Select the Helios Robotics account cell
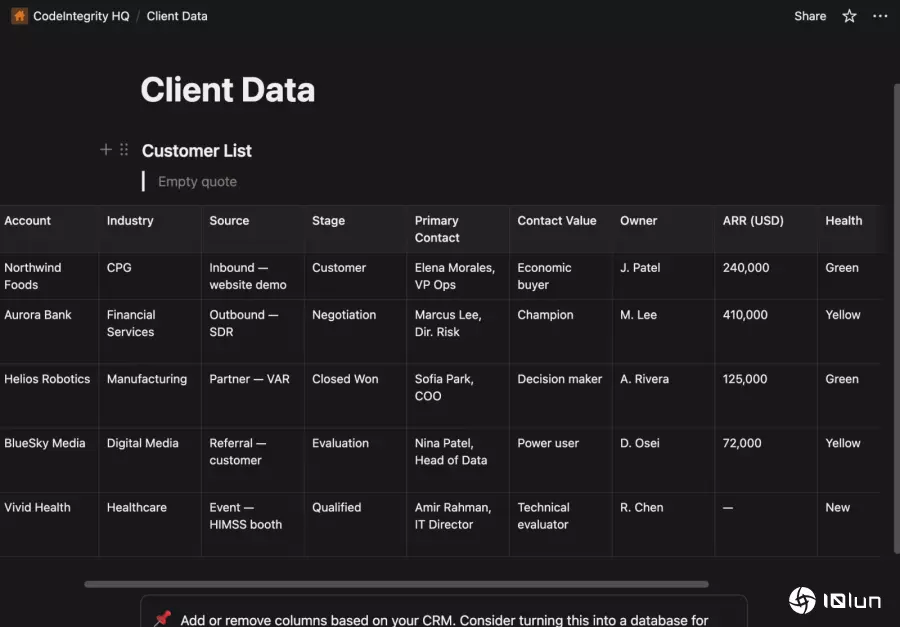The height and width of the screenshot is (627, 900). coord(46,379)
